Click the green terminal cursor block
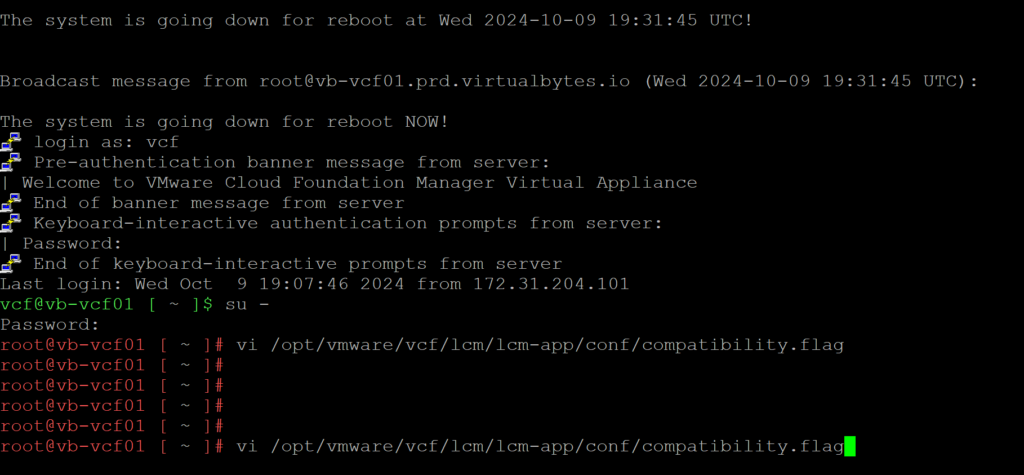 click(850, 446)
